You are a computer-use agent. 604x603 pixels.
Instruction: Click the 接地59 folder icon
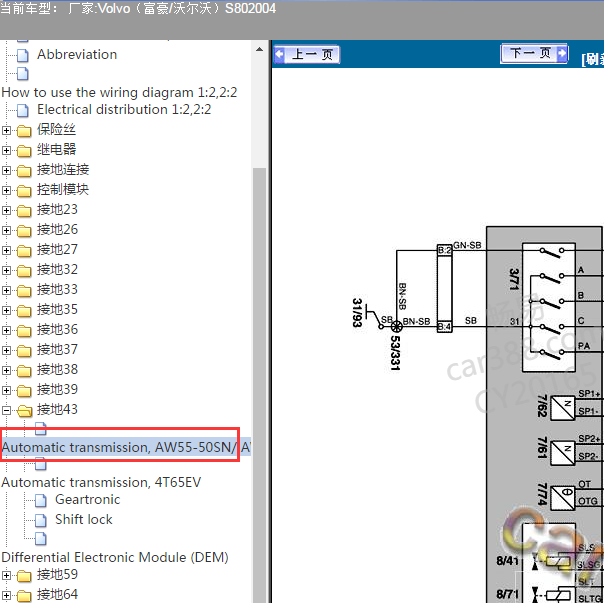[24, 576]
